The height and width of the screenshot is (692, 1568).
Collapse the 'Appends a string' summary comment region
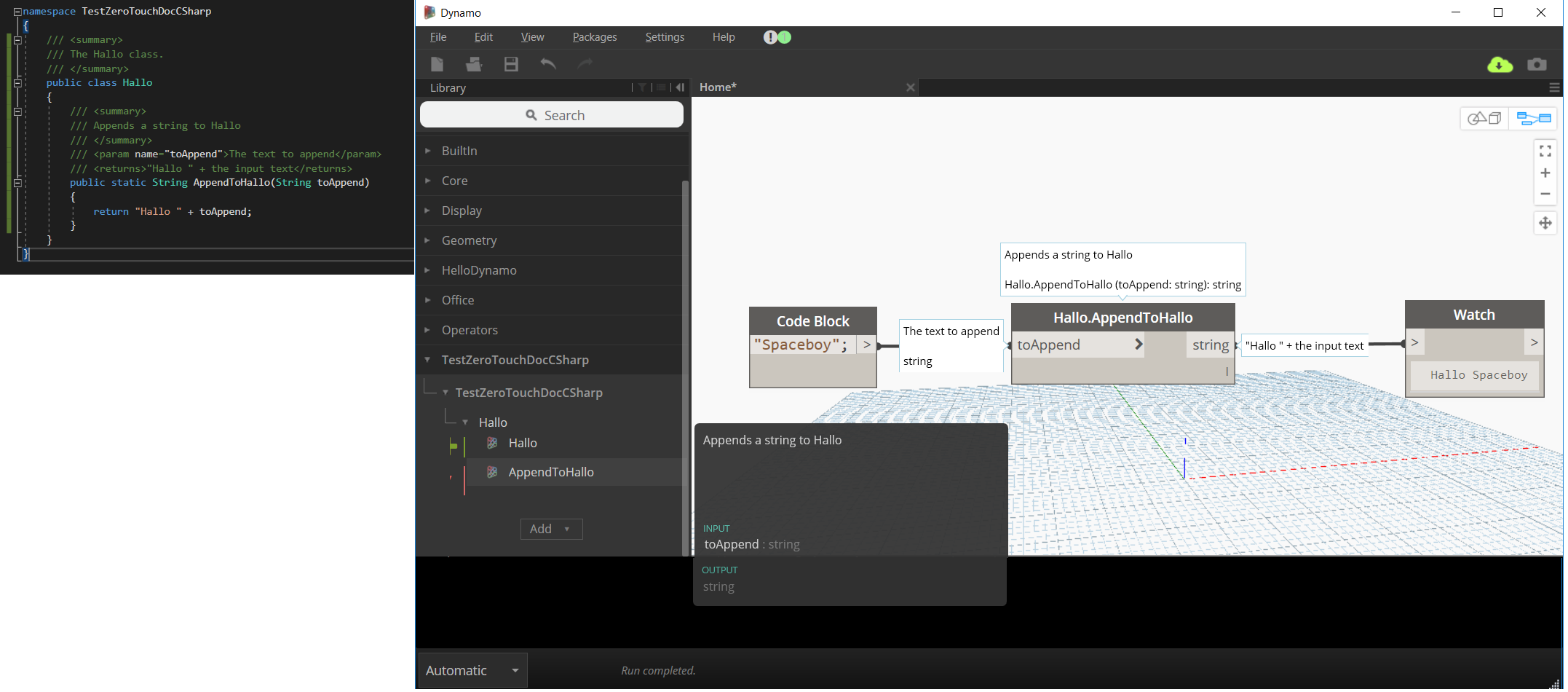tap(17, 111)
